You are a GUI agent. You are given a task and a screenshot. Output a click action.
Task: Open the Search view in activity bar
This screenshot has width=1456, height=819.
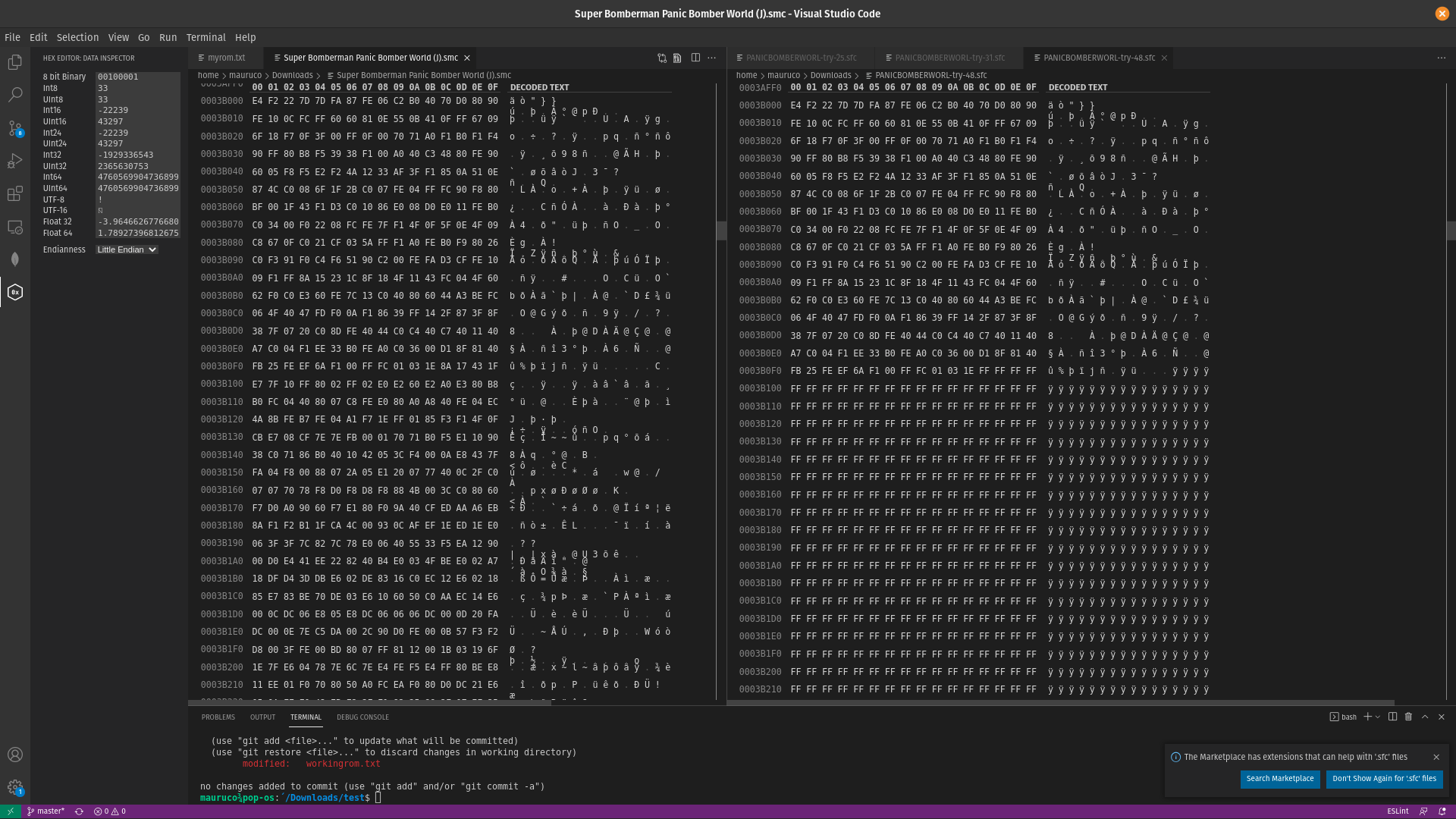tap(15, 95)
